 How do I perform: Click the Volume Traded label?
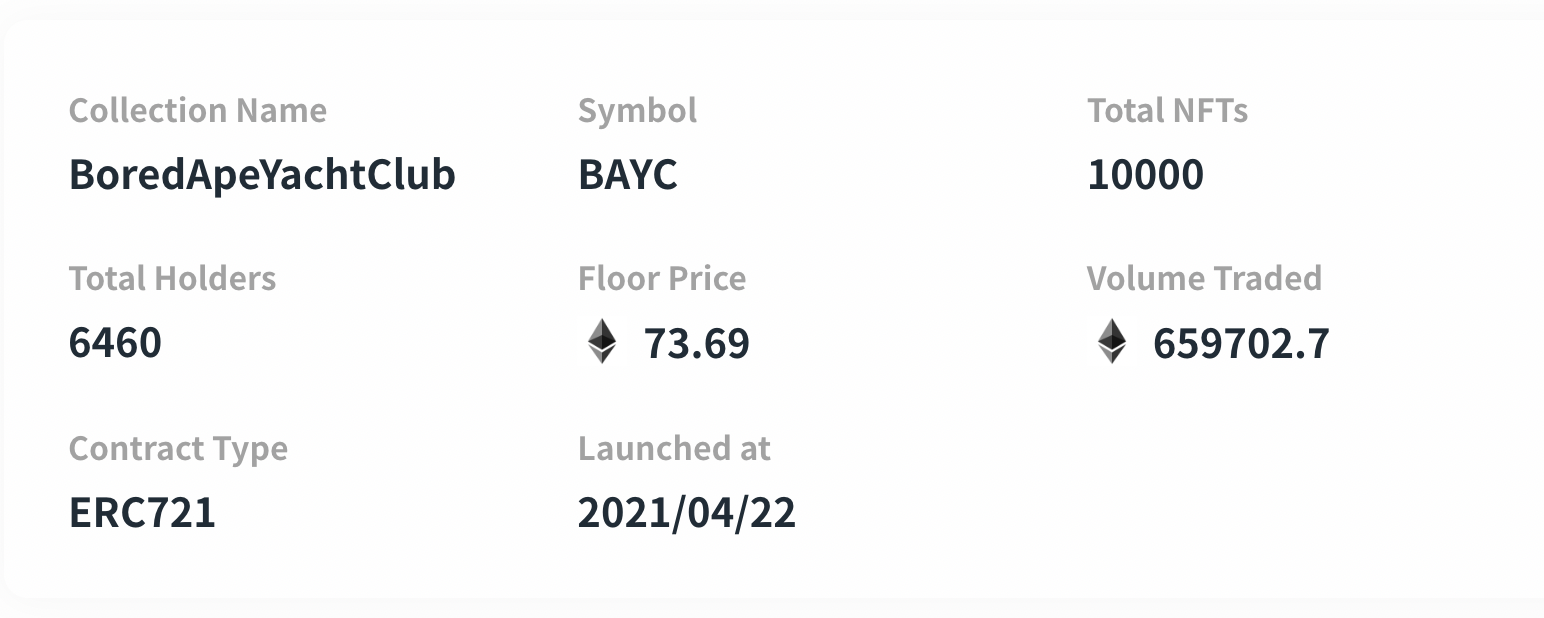pos(1204,278)
